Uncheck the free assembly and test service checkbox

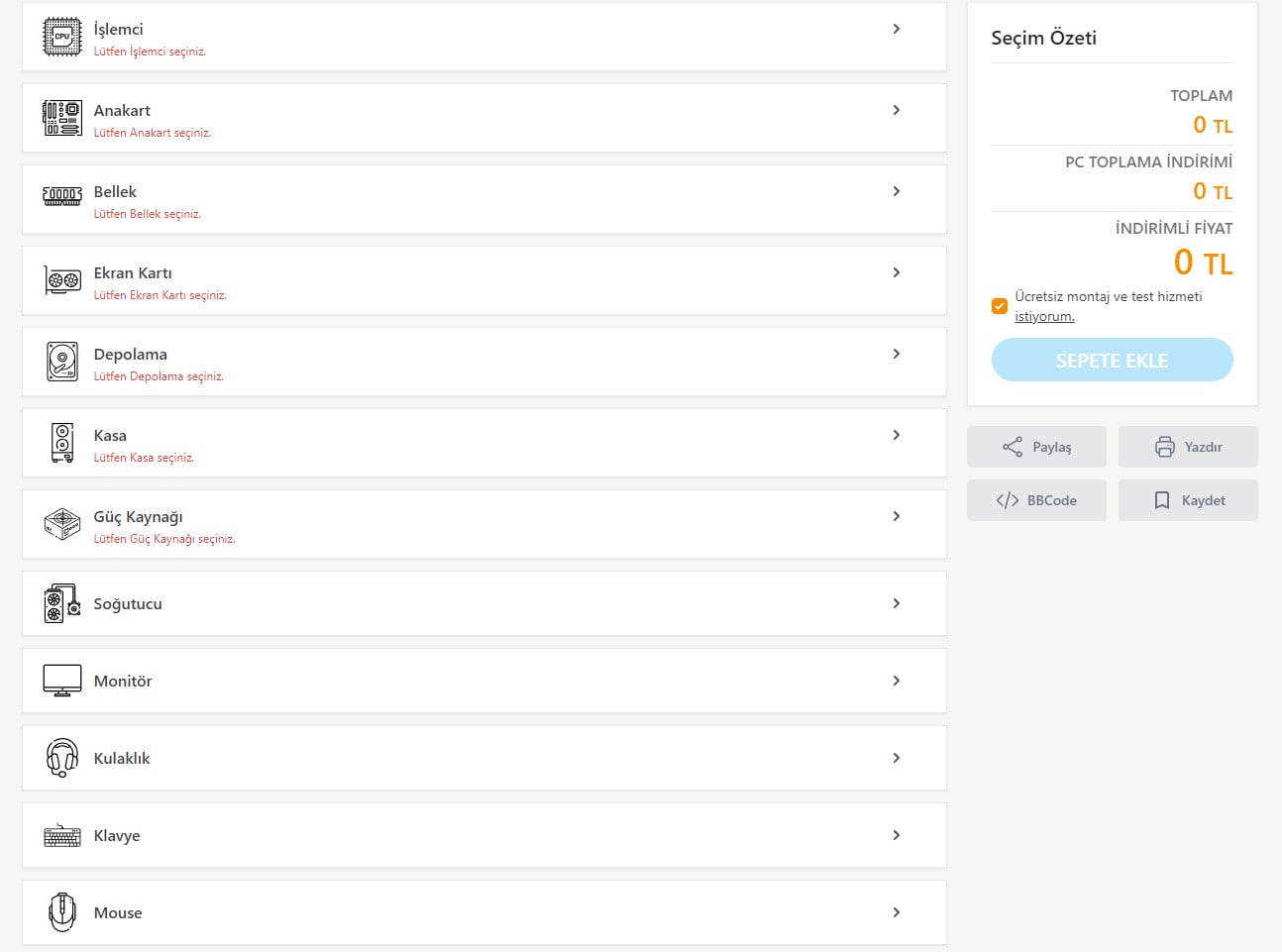coord(1000,306)
